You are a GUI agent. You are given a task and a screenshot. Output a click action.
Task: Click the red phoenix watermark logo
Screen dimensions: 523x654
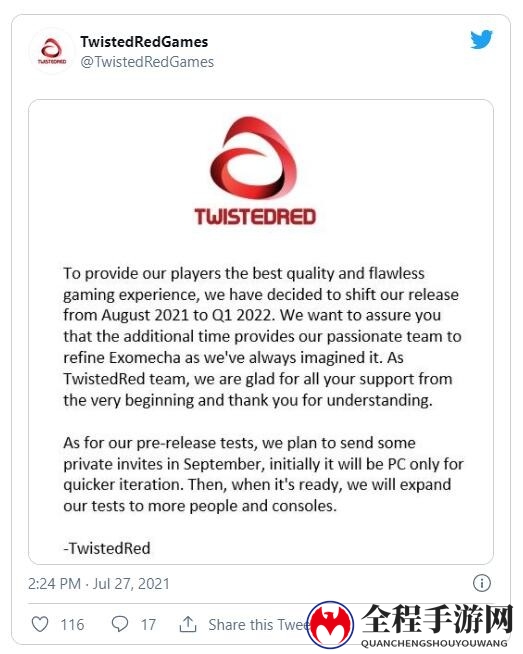330,624
